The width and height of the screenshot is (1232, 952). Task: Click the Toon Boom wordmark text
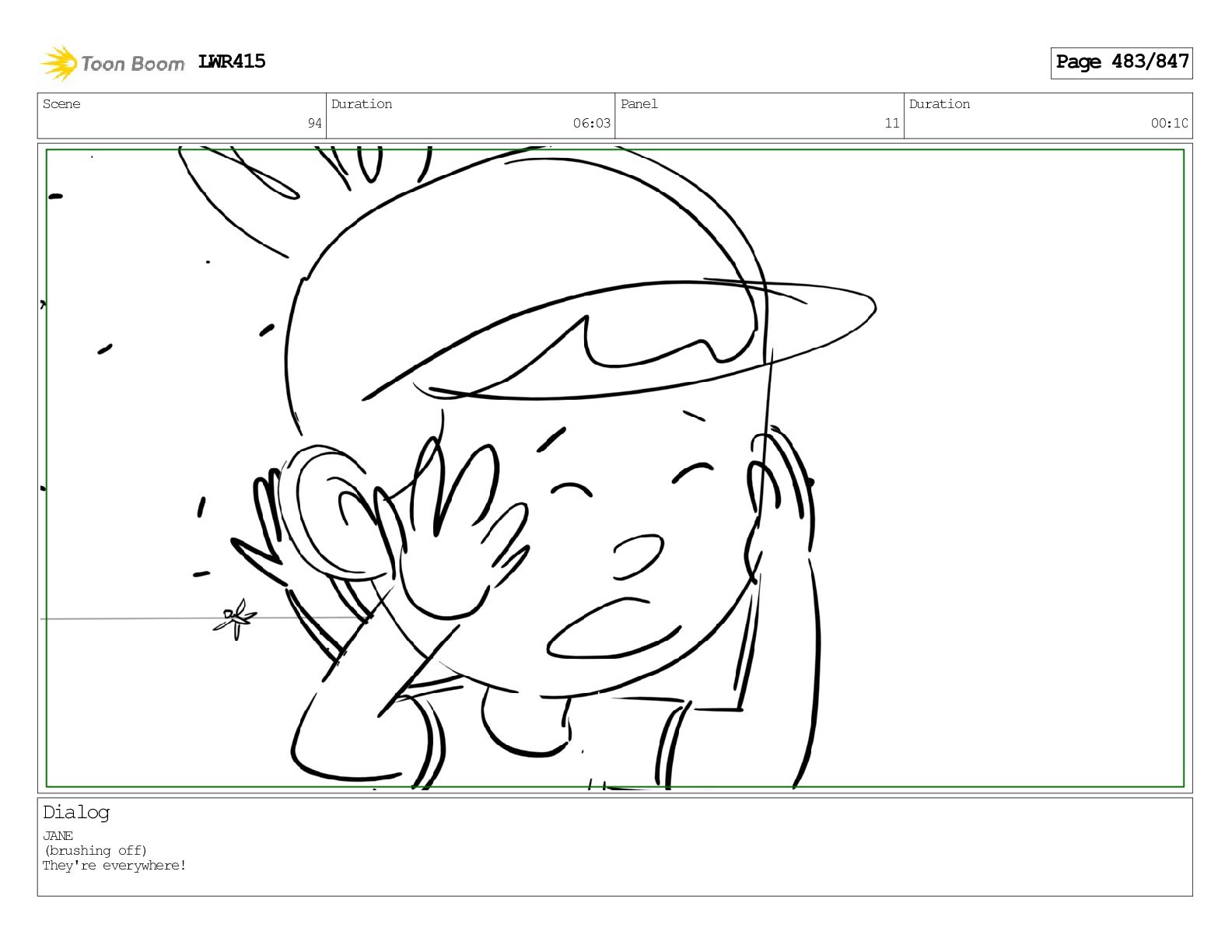click(132, 64)
